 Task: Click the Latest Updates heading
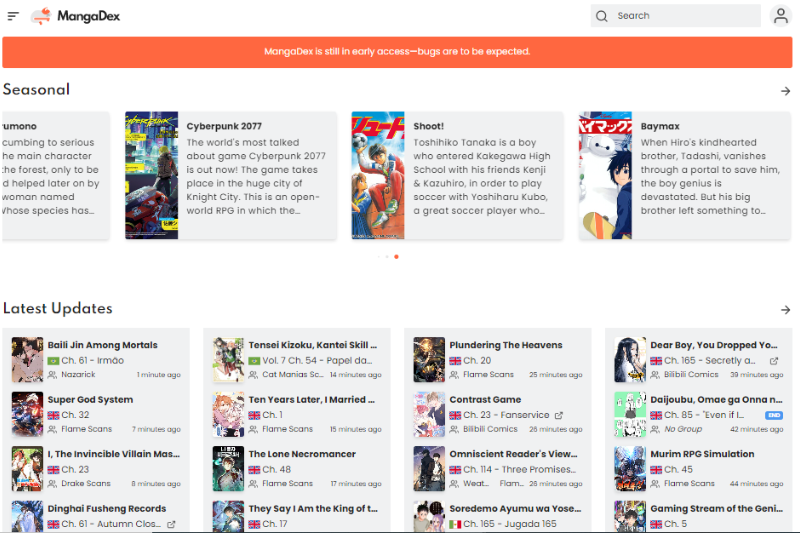(x=58, y=309)
